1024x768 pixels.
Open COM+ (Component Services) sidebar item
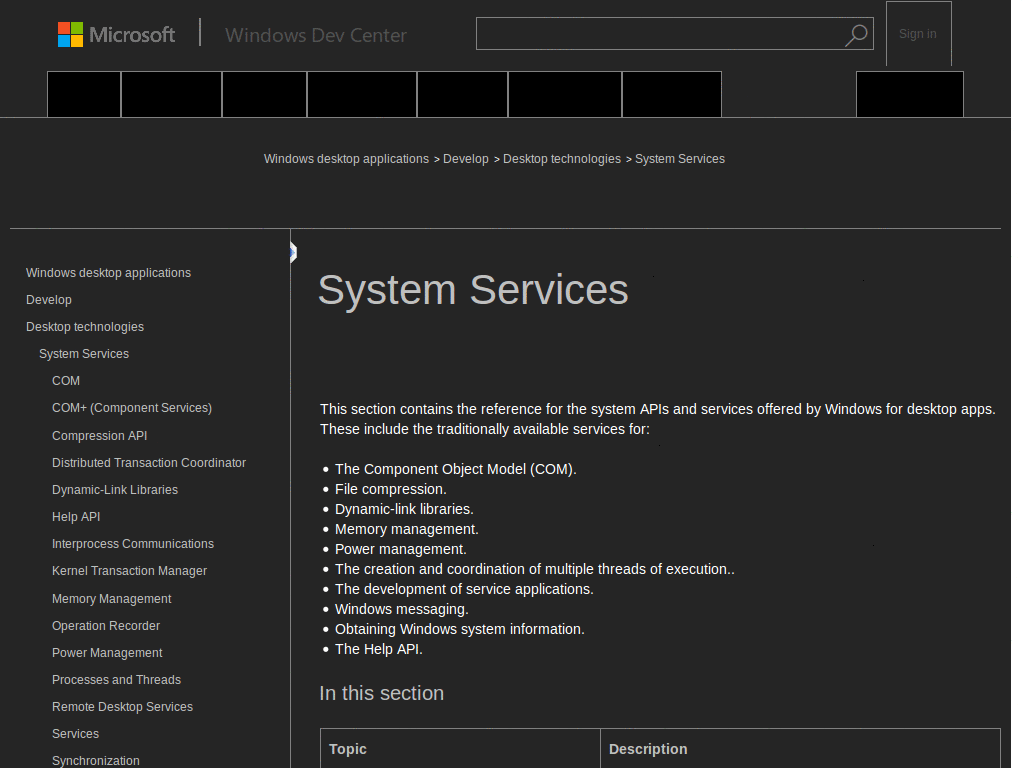click(x=131, y=408)
